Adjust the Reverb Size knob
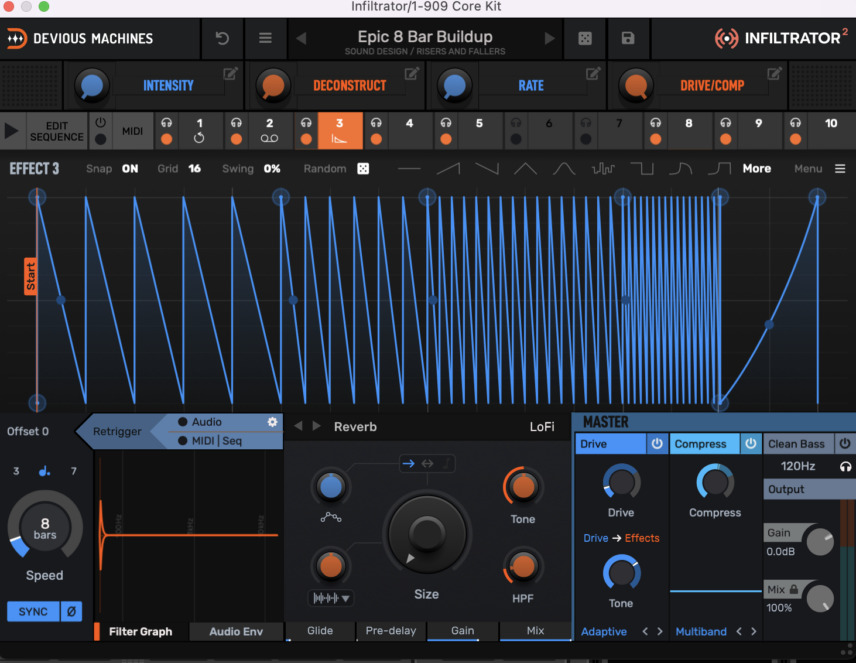Viewport: 856px width, 663px height. pos(427,532)
